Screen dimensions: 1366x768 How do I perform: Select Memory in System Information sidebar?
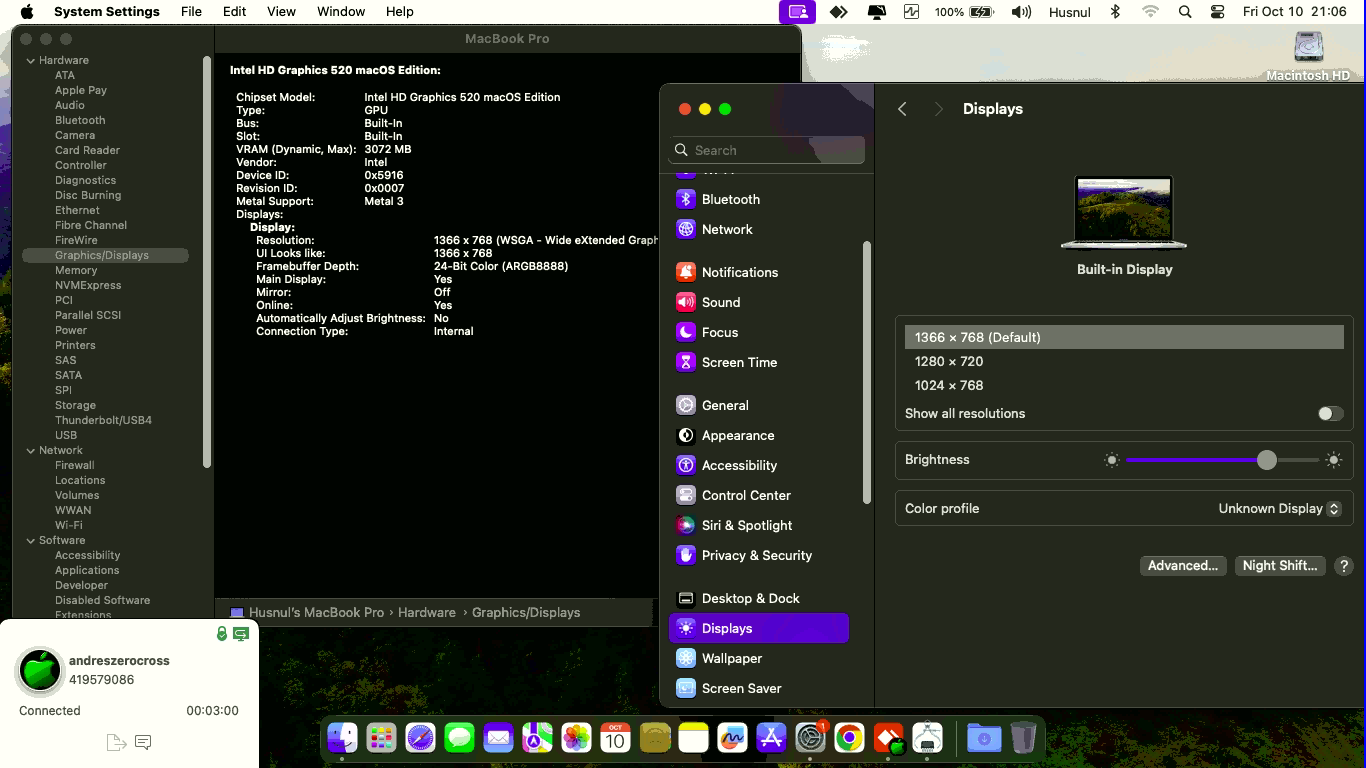(x=76, y=270)
